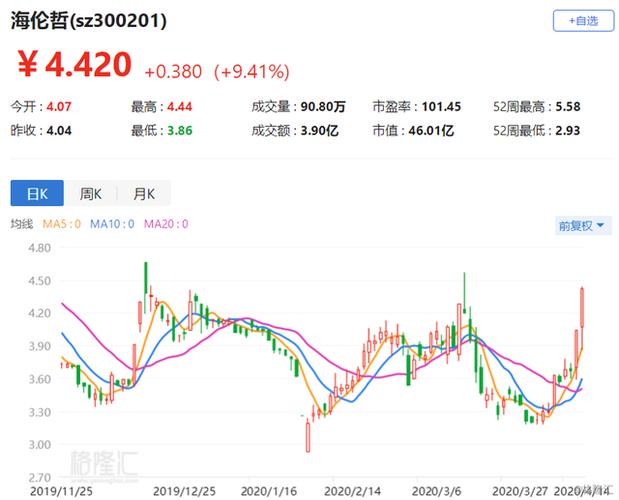This screenshot has width=619, height=500.
Task: Click the 52周最高 value 5.58
Action: click(x=568, y=107)
